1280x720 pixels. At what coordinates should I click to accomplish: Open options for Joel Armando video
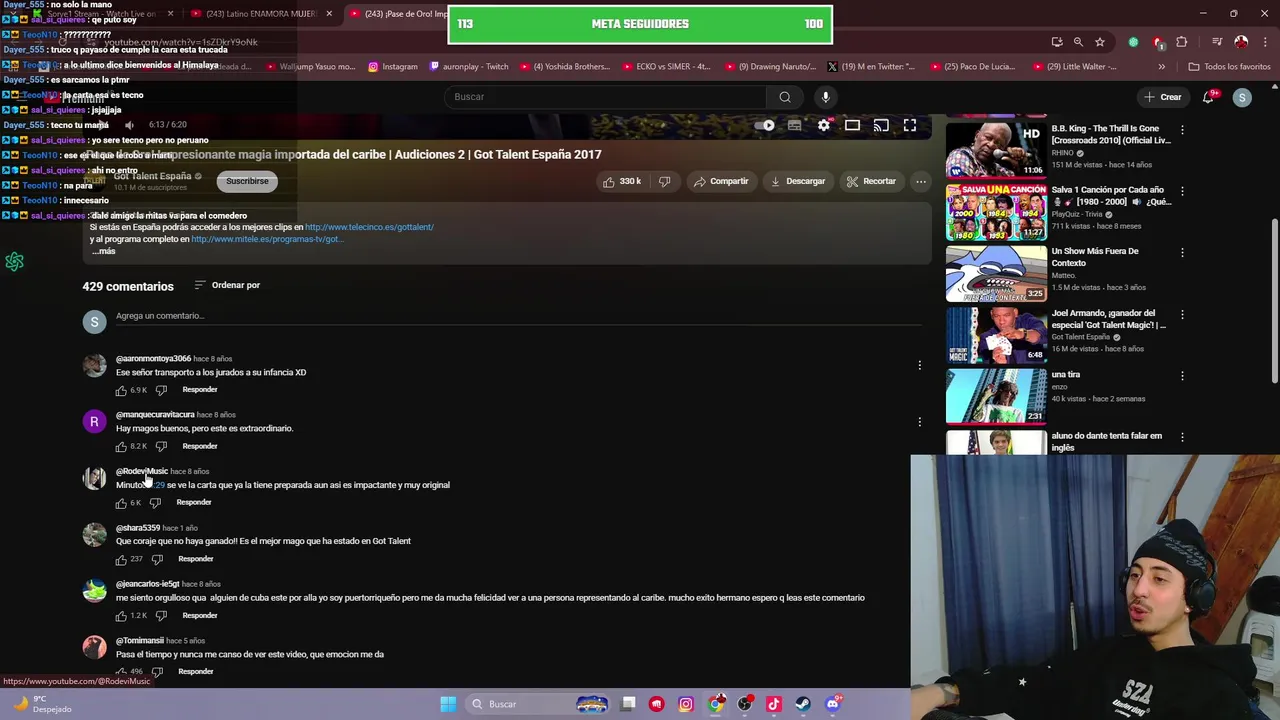1182,315
